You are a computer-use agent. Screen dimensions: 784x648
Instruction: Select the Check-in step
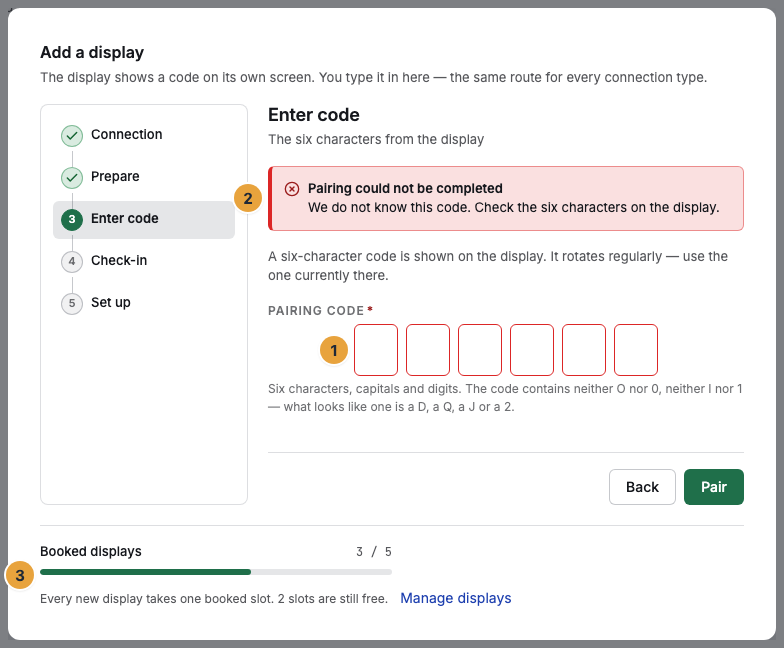144,261
